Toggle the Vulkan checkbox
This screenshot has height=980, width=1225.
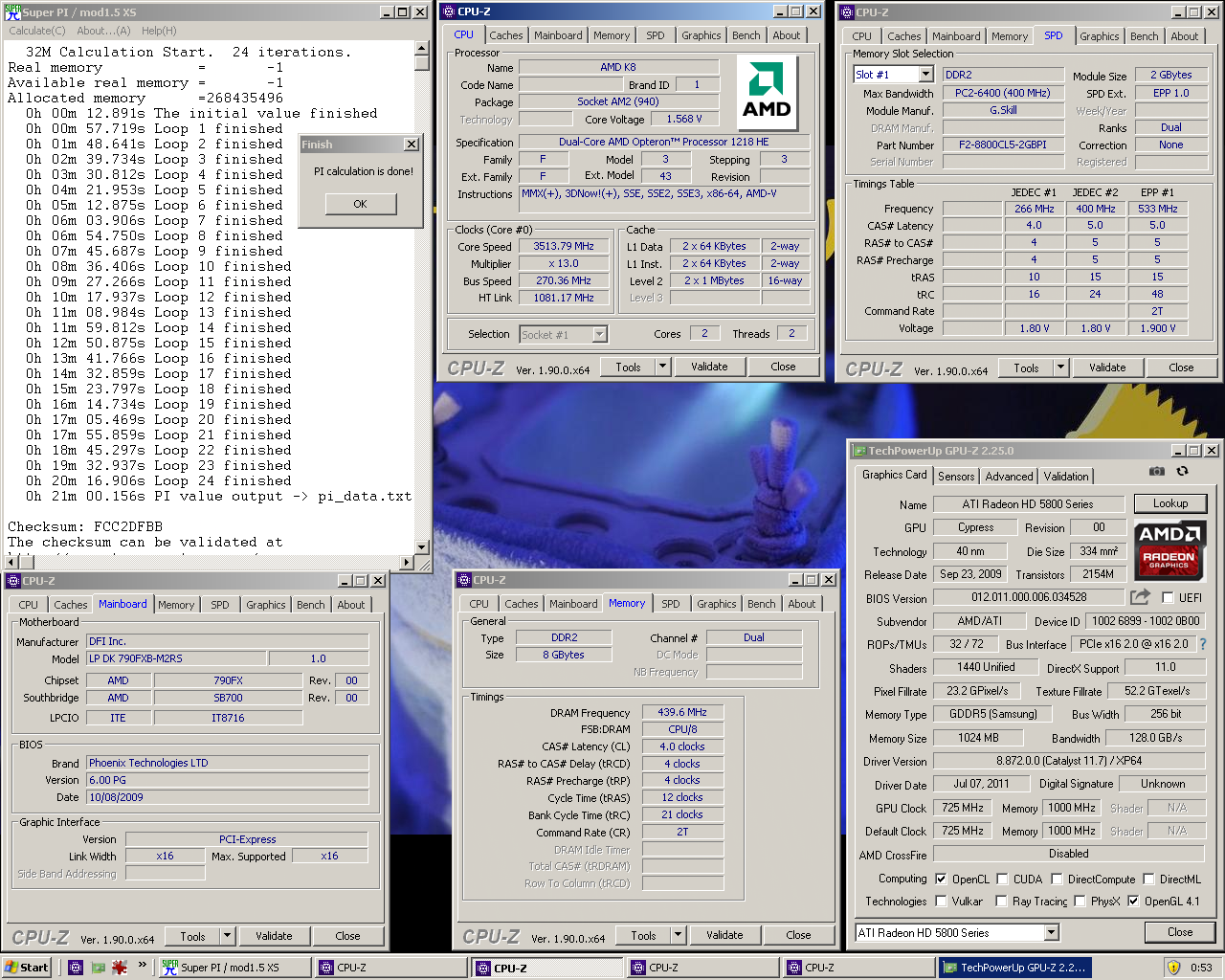941,901
